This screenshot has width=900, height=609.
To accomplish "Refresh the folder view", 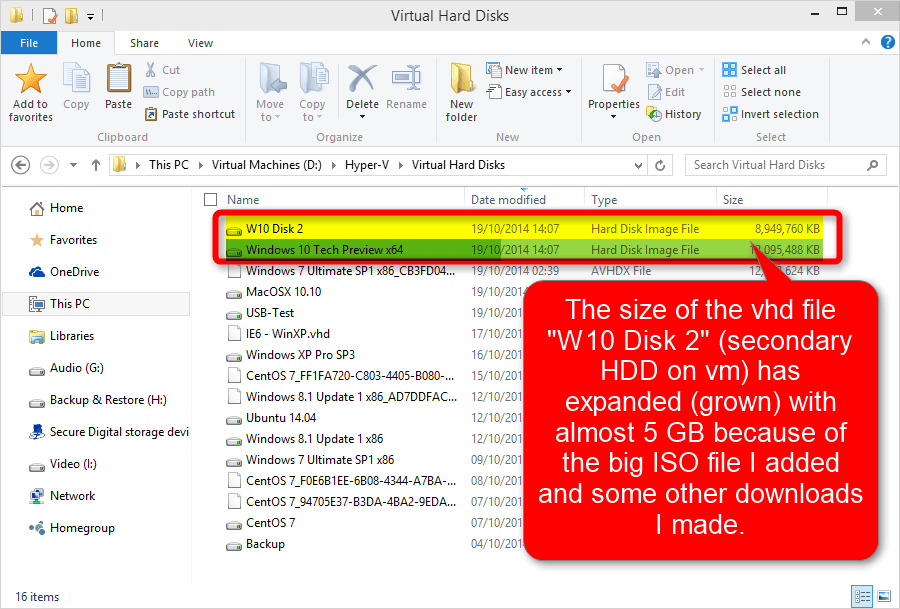I will [660, 165].
